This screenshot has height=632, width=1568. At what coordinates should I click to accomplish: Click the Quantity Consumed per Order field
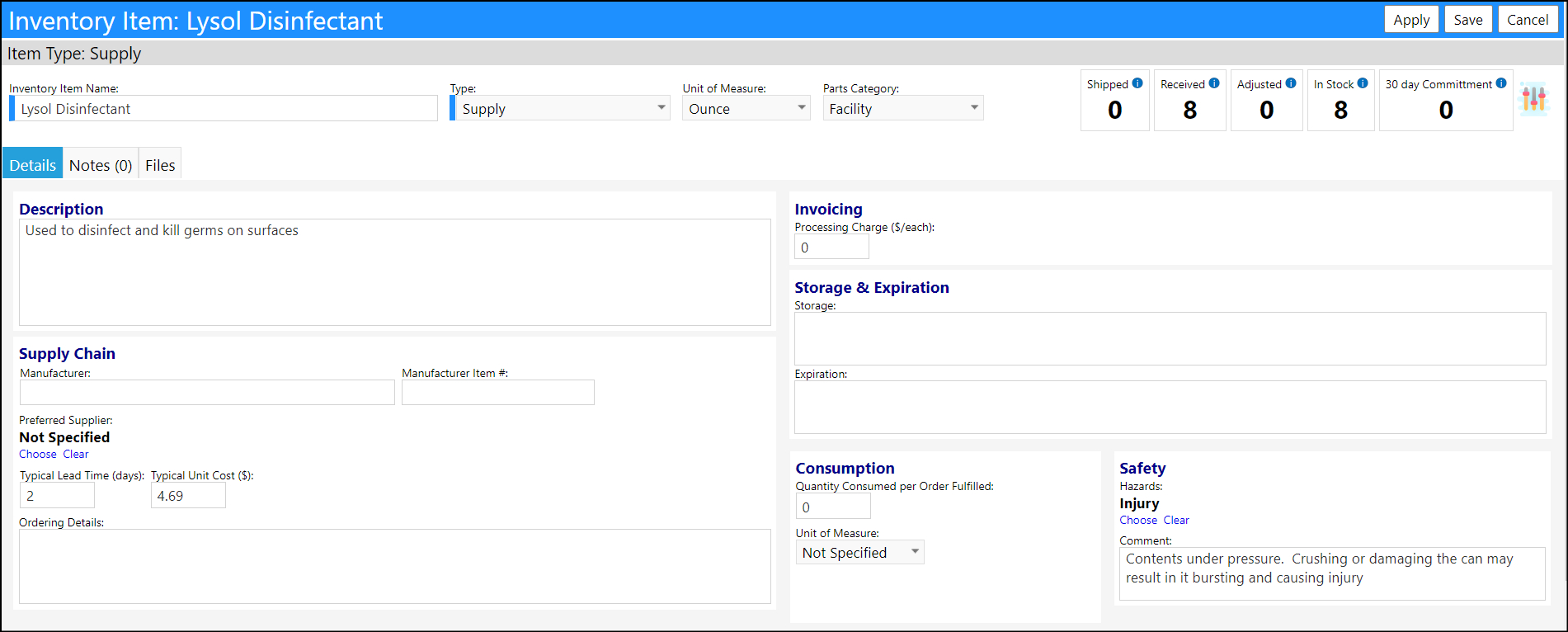point(833,507)
